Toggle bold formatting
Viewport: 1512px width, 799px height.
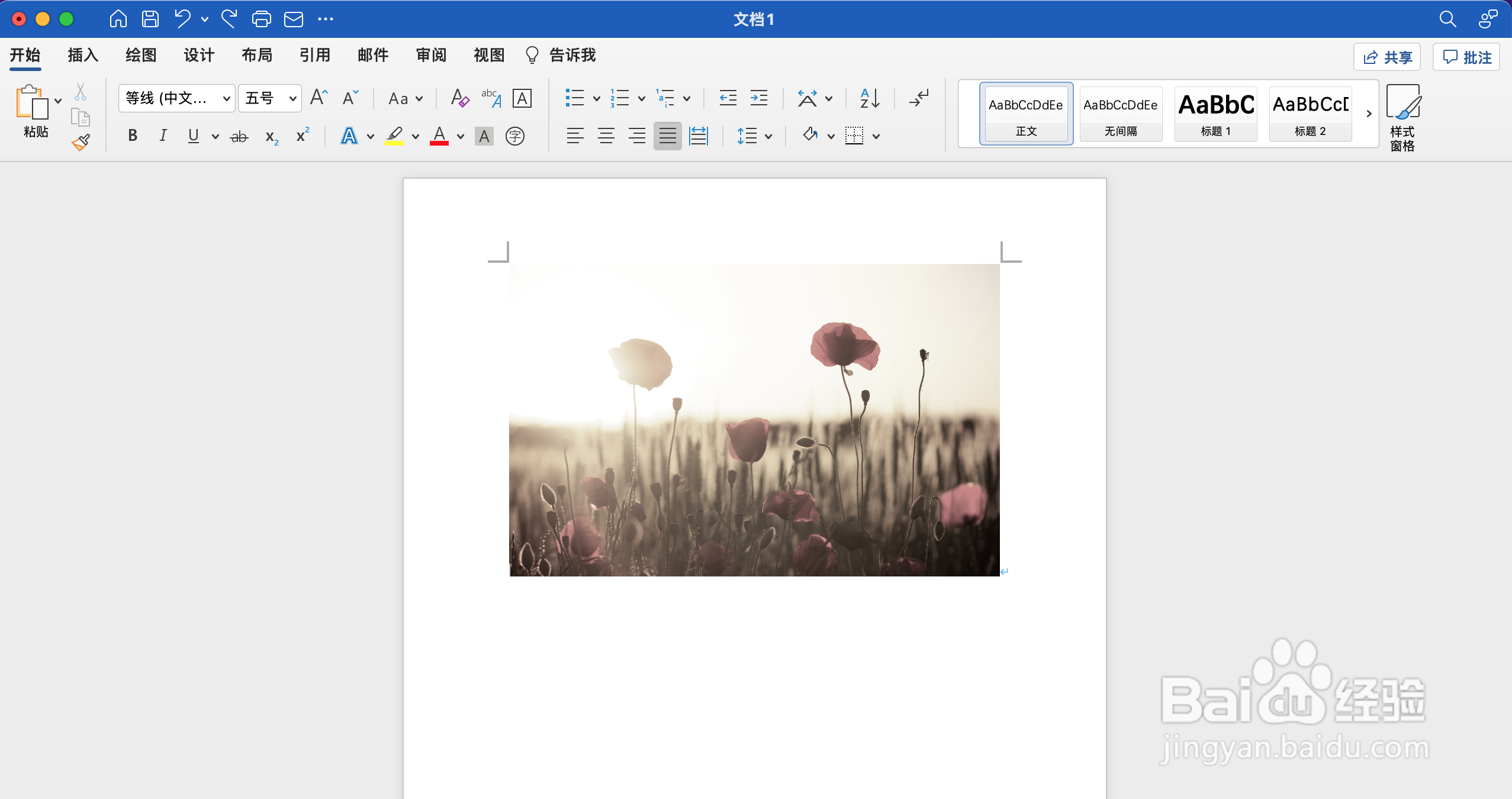click(133, 136)
